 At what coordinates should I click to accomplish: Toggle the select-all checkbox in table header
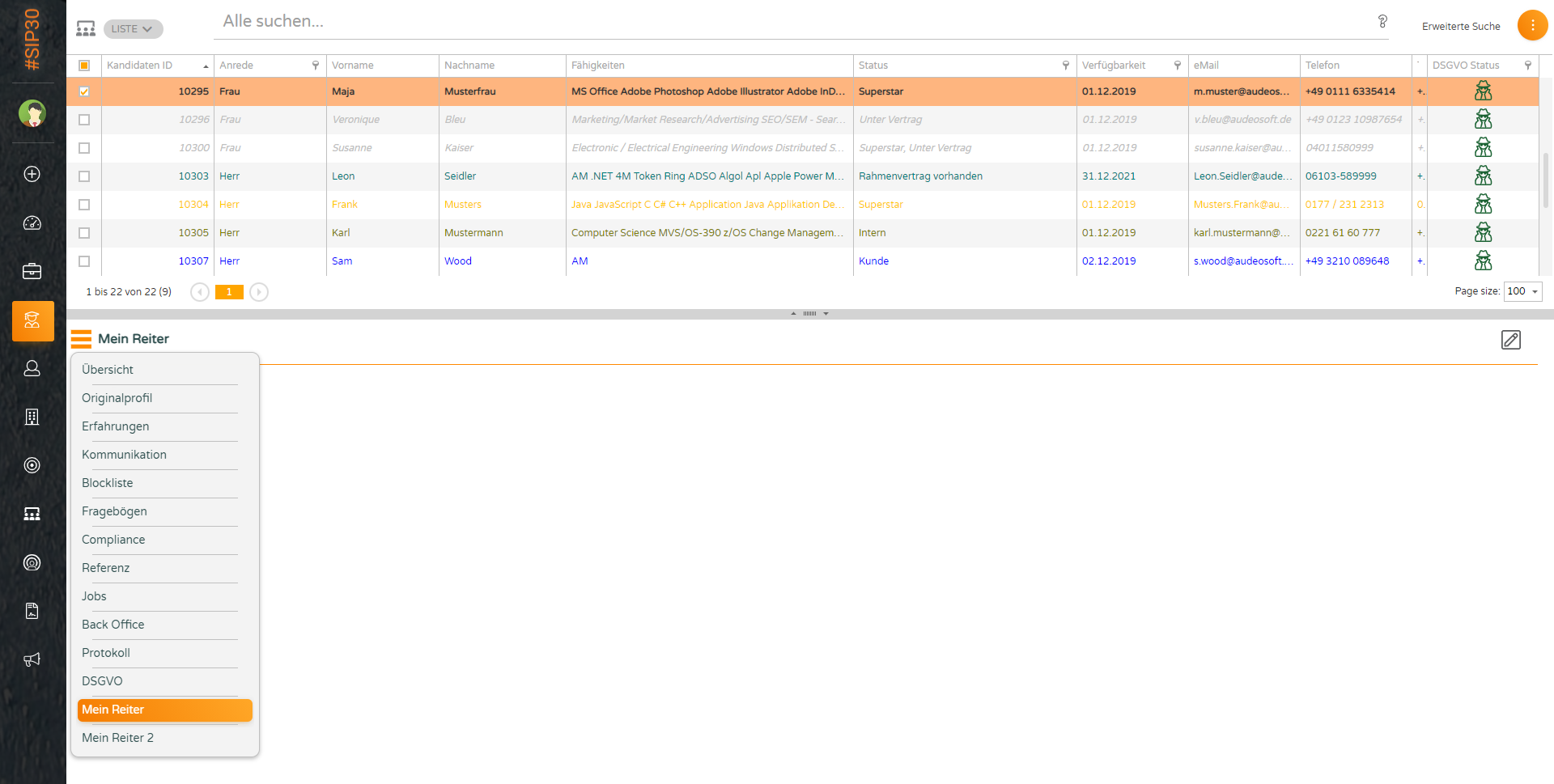pyautogui.click(x=84, y=66)
